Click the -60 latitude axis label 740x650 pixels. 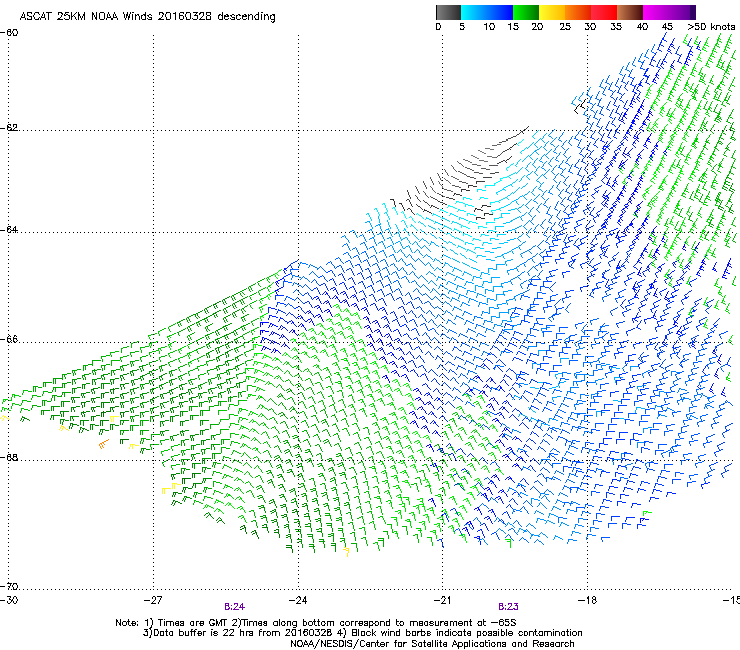pos(9,33)
